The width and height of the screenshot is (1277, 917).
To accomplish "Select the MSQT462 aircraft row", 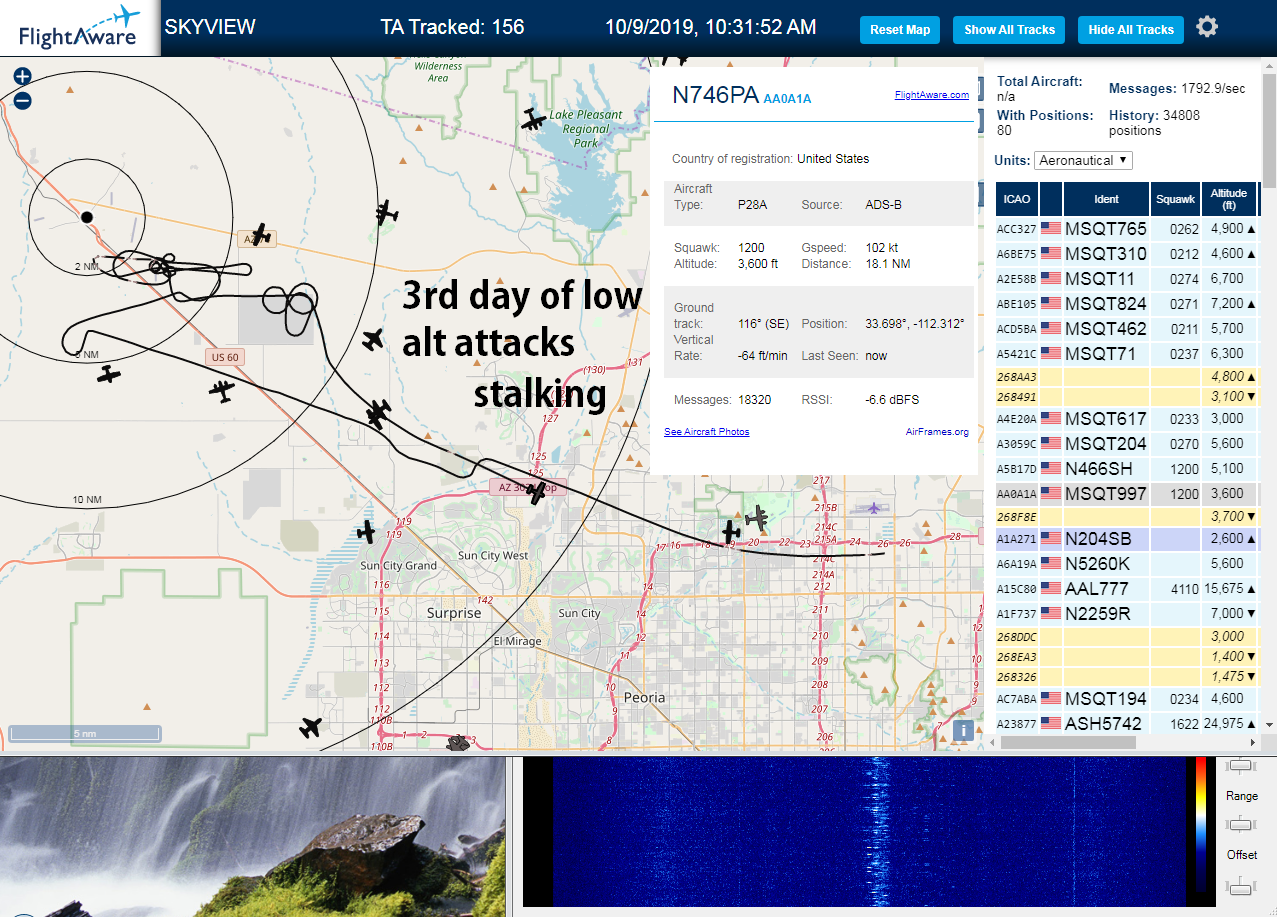I will (1128, 328).
